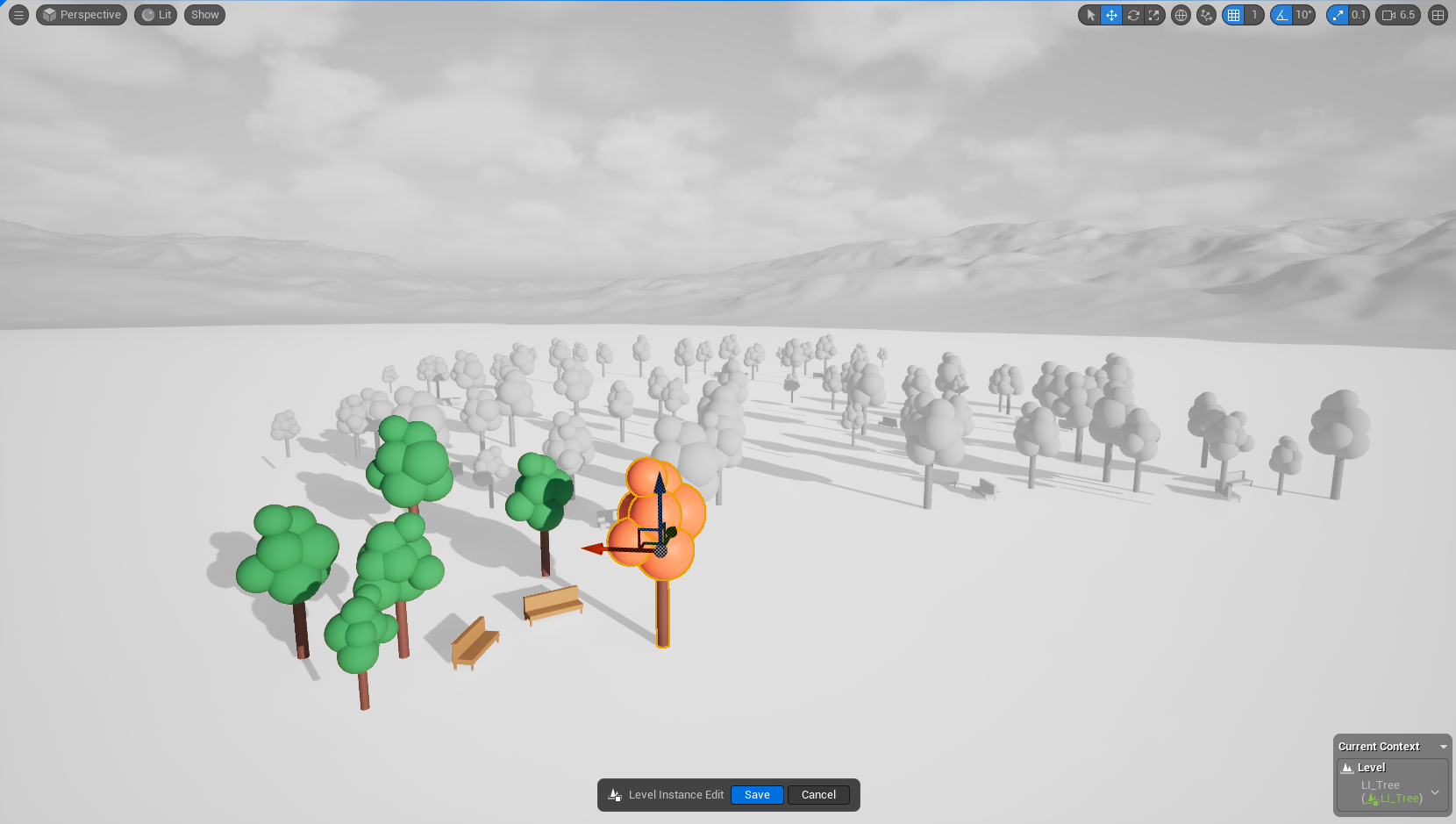Open the grid snap size value 1

pos(1254,15)
